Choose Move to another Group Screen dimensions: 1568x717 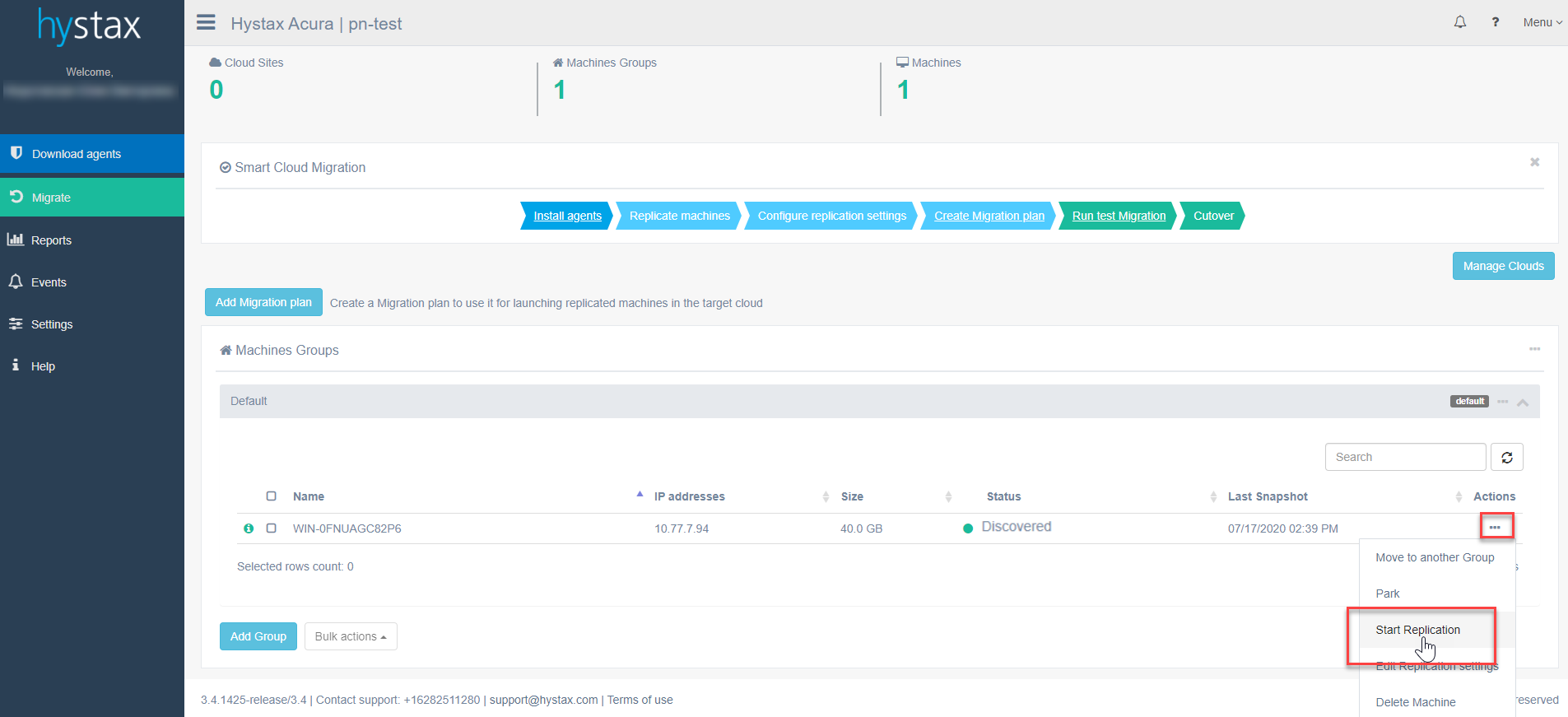pyautogui.click(x=1435, y=557)
